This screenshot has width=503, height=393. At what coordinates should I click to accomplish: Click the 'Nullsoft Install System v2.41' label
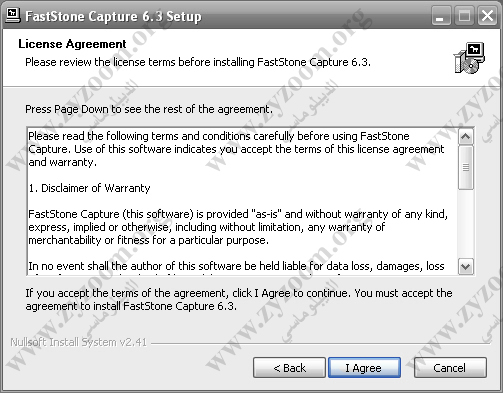point(78,342)
